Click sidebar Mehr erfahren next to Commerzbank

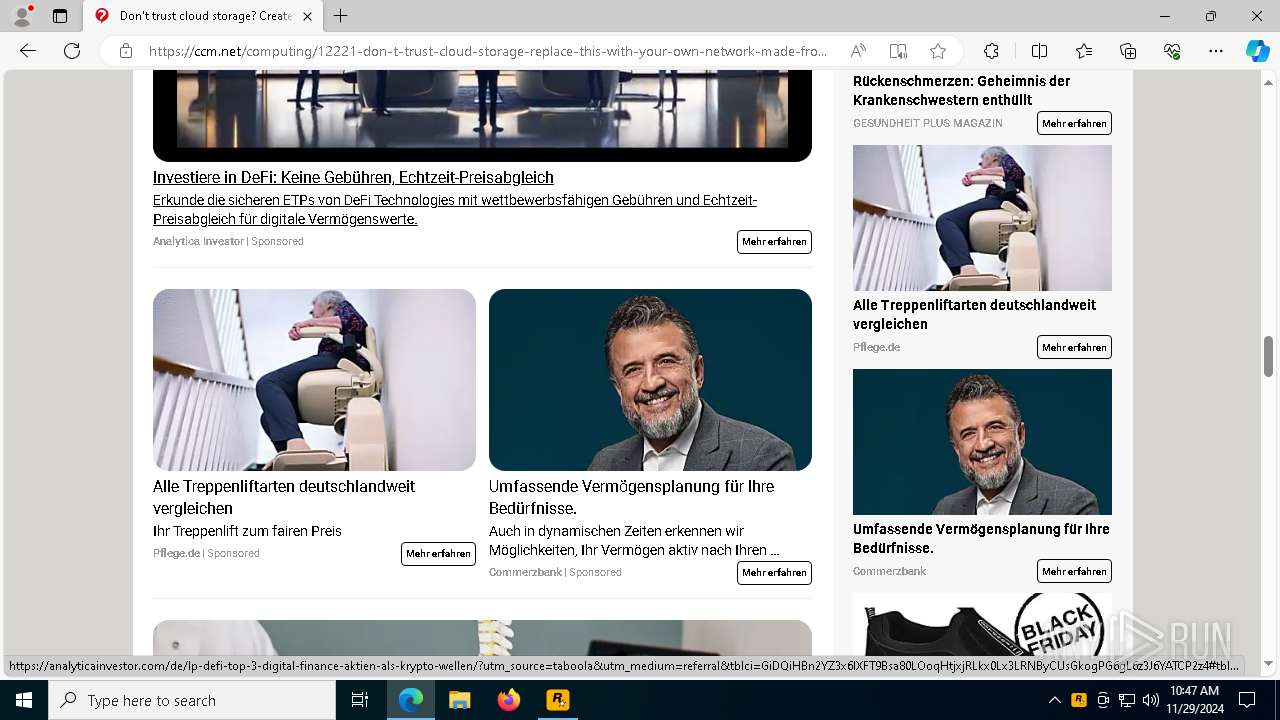1074,571
